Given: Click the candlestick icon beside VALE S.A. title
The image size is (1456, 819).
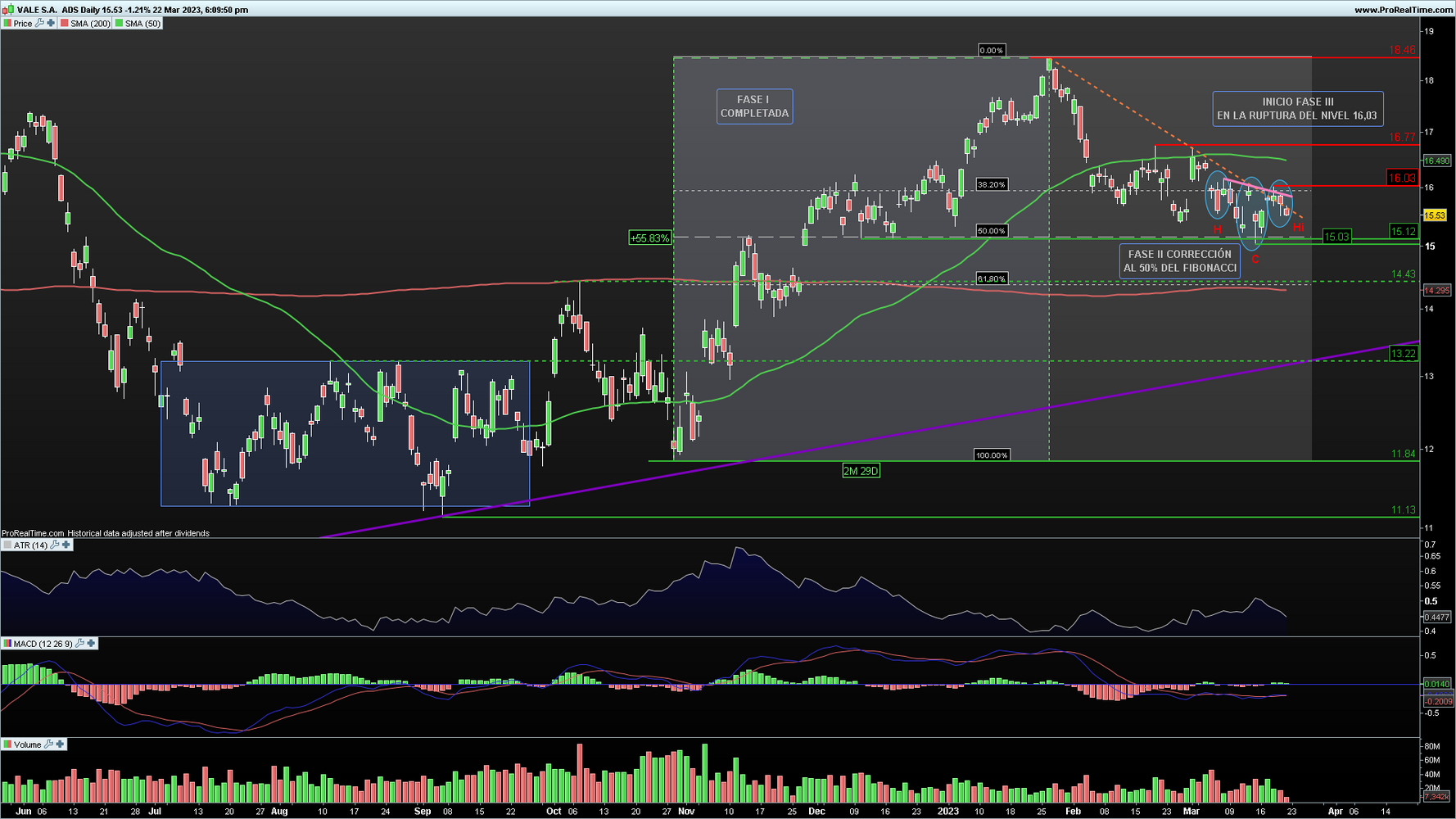Looking at the screenshot, I should tap(8, 10).
